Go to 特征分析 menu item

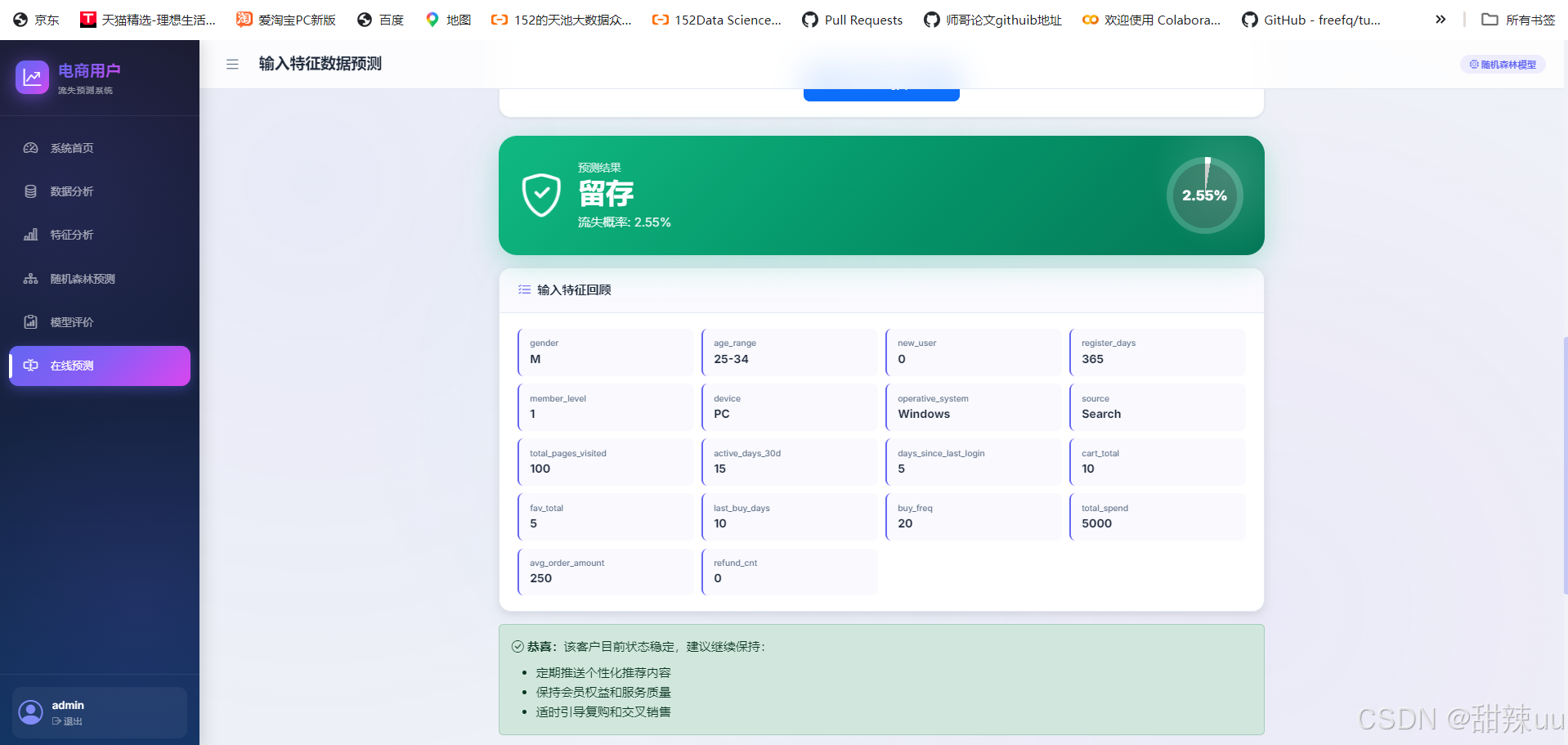[x=100, y=235]
